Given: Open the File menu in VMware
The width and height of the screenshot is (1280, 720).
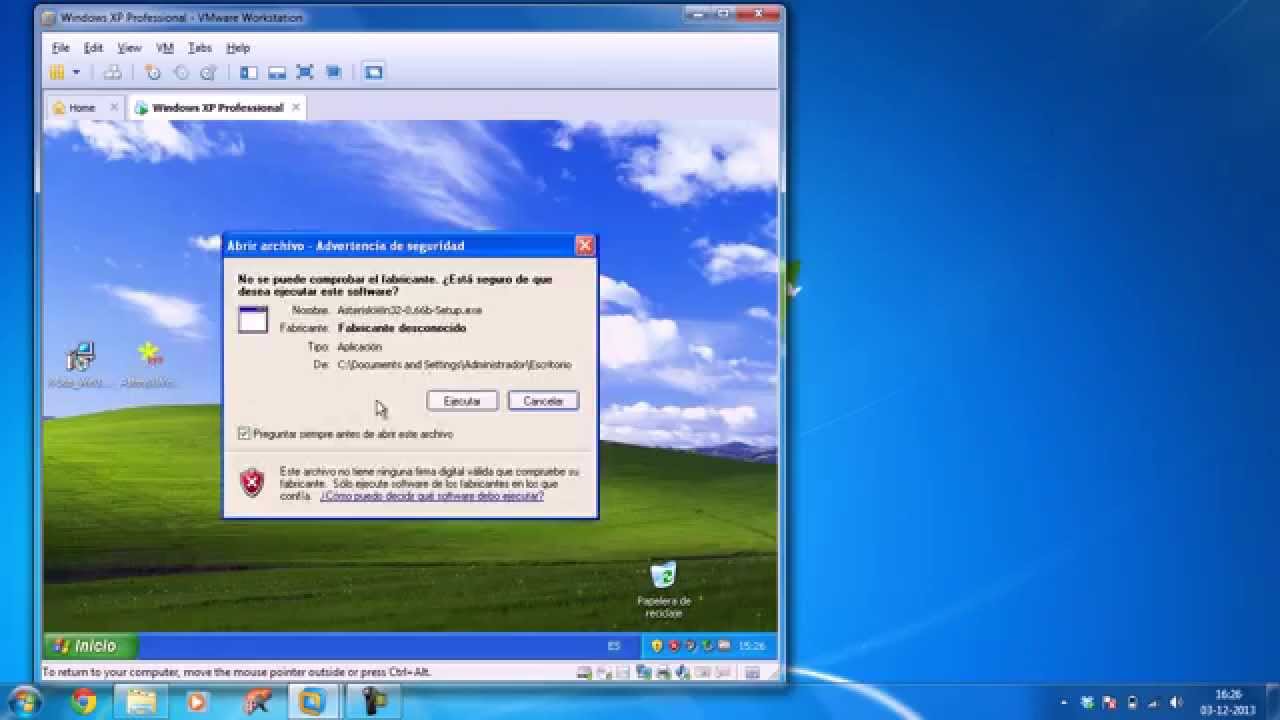Looking at the screenshot, I should coord(61,48).
